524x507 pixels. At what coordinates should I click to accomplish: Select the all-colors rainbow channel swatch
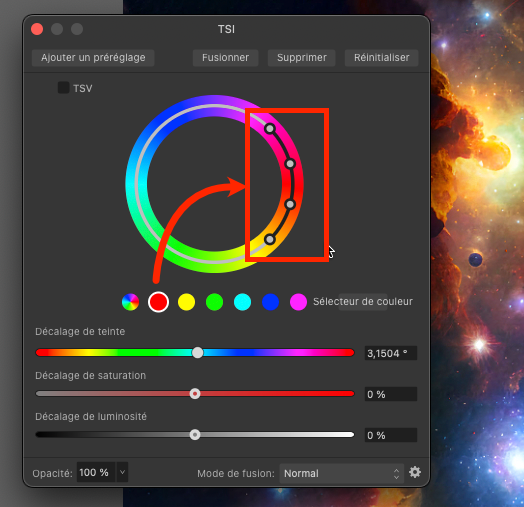(131, 302)
